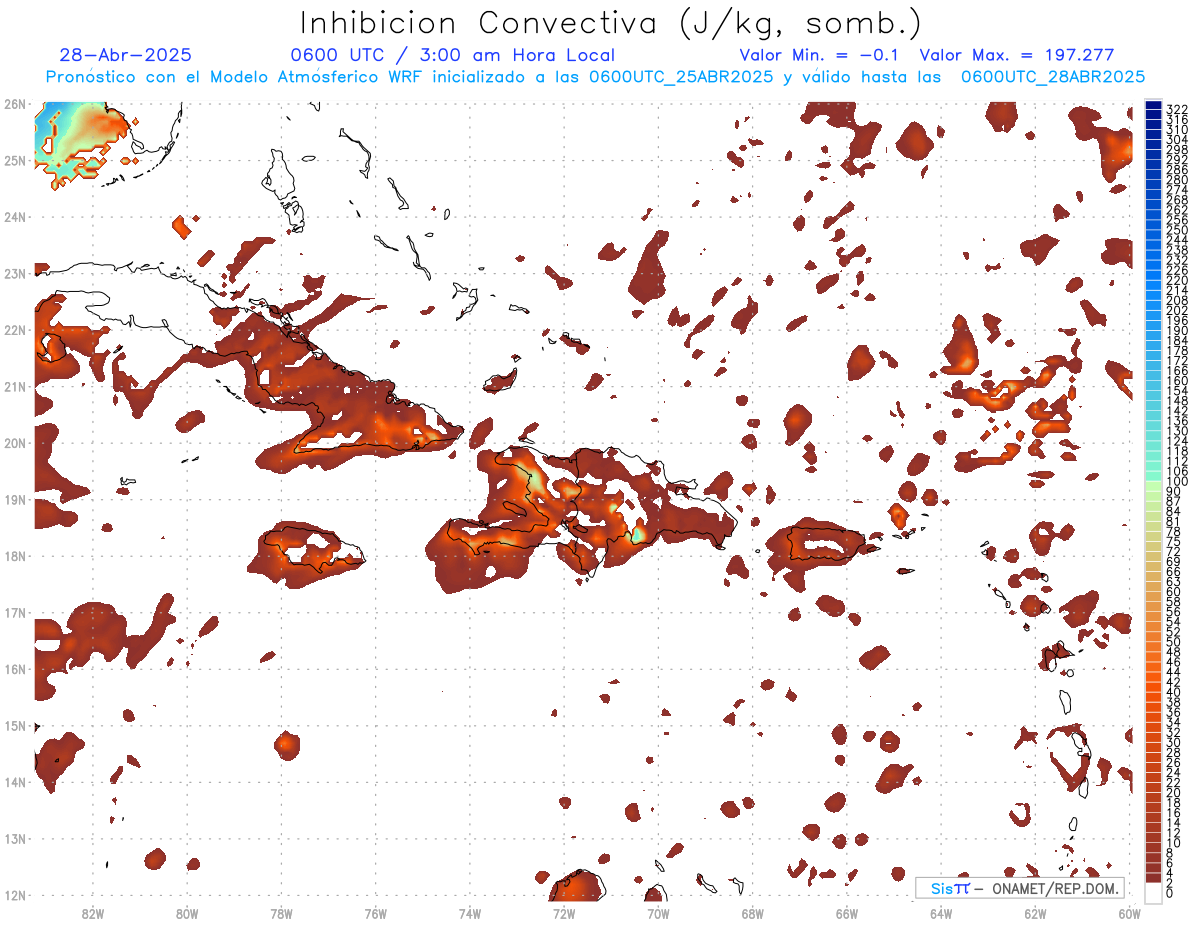Click the '322' value on the color legend

(x=1176, y=109)
